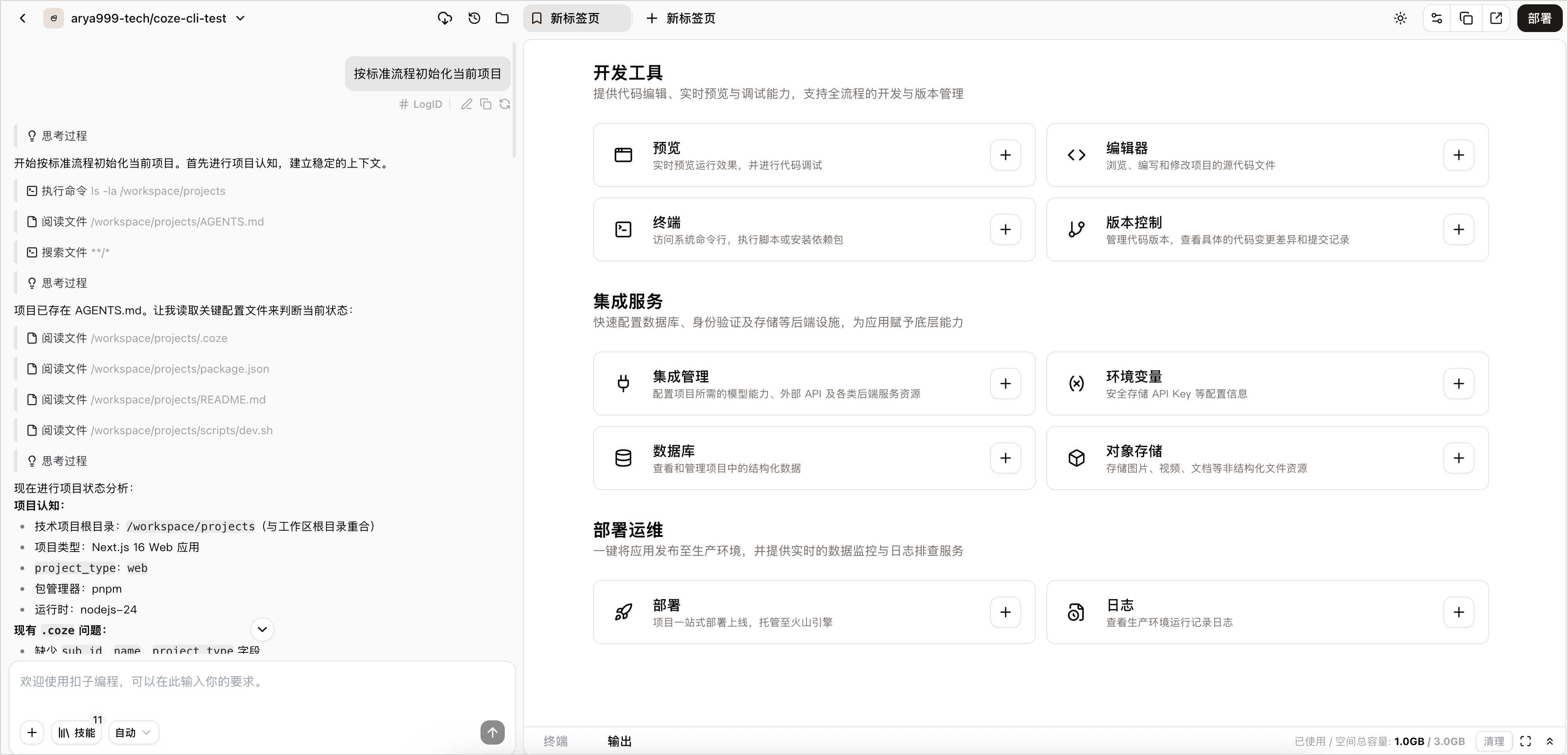Copy the user message icon
Viewport: 1568px width, 755px height.
pyautogui.click(x=486, y=104)
